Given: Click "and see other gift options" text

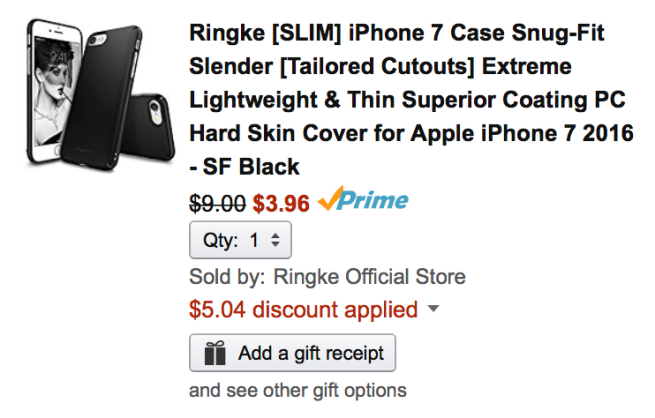Looking at the screenshot, I should point(297,389).
